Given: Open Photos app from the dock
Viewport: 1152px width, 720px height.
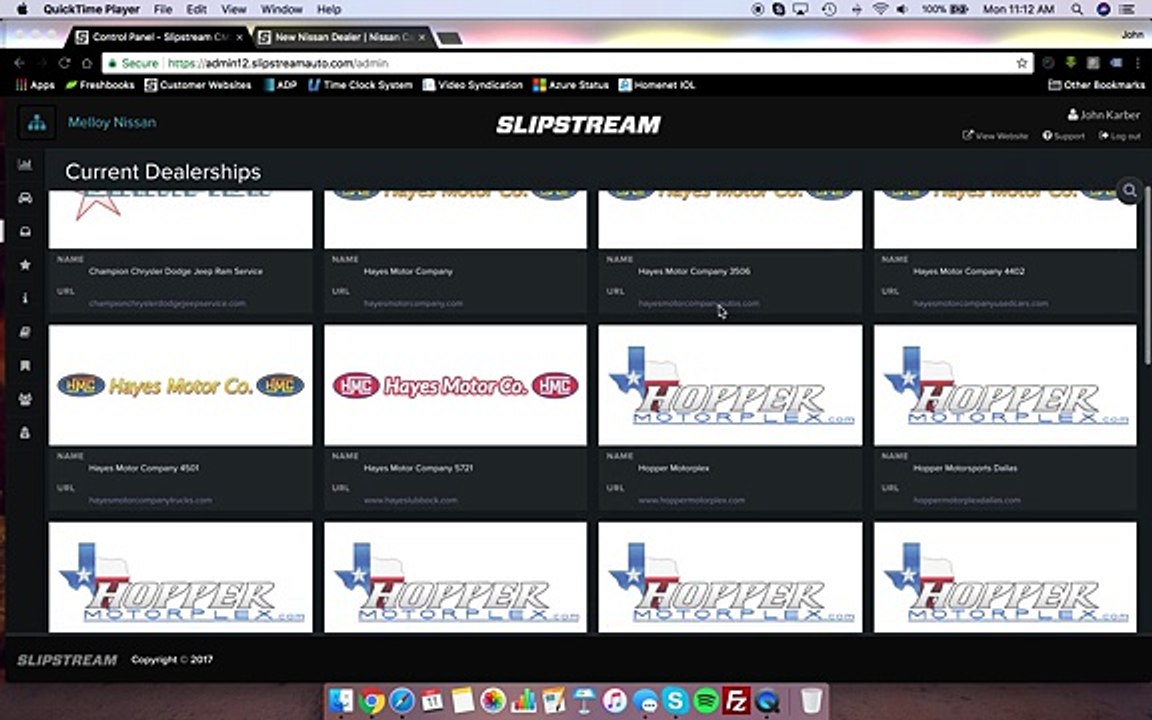Looking at the screenshot, I should tap(493, 700).
